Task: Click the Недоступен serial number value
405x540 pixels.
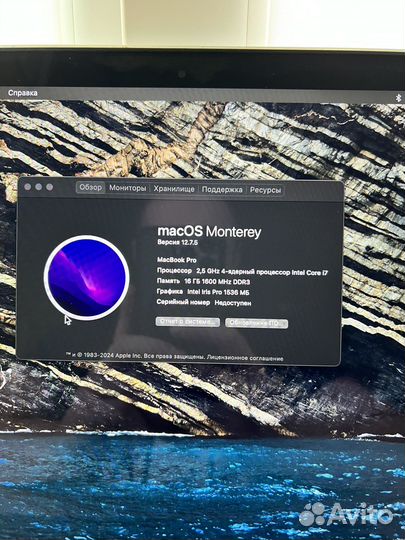Action: coord(233,303)
